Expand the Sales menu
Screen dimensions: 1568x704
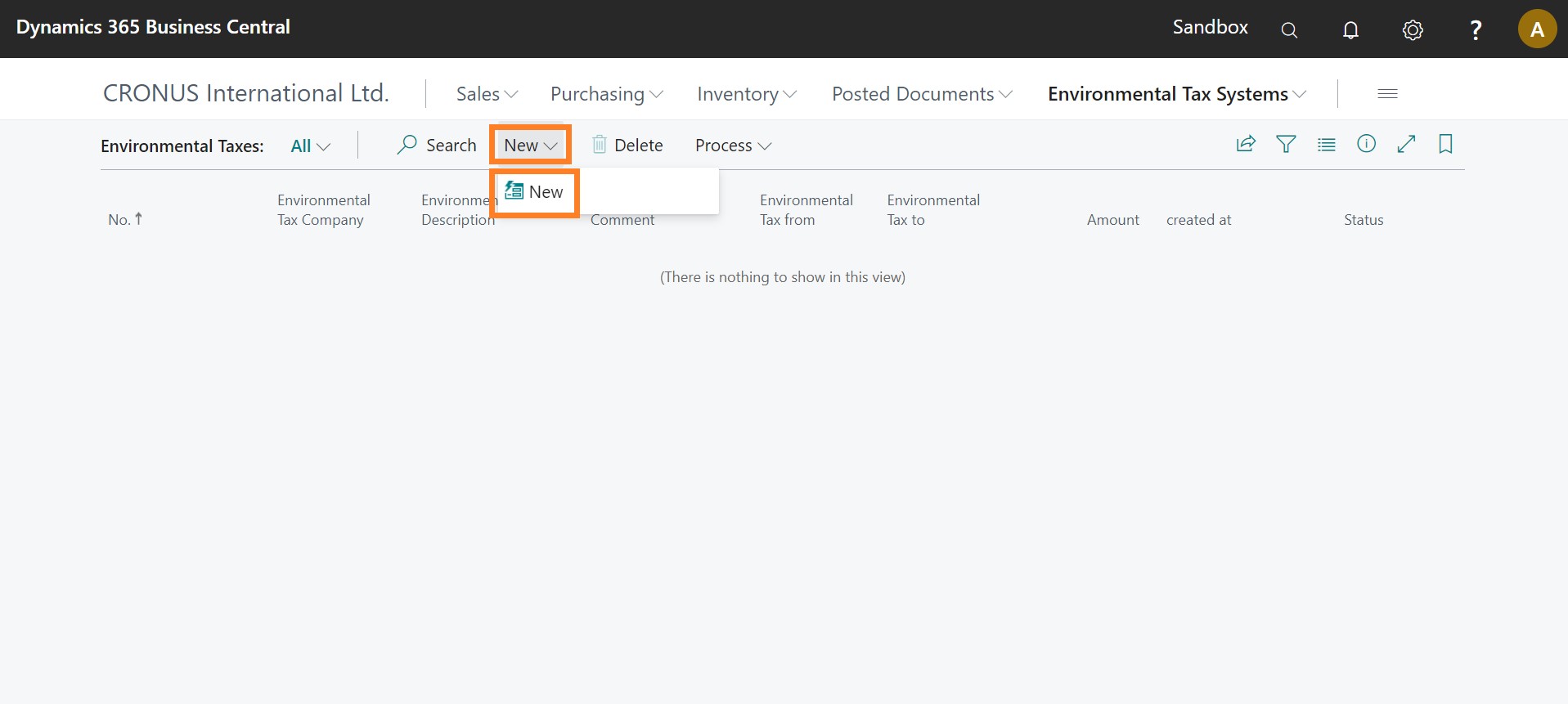(487, 94)
